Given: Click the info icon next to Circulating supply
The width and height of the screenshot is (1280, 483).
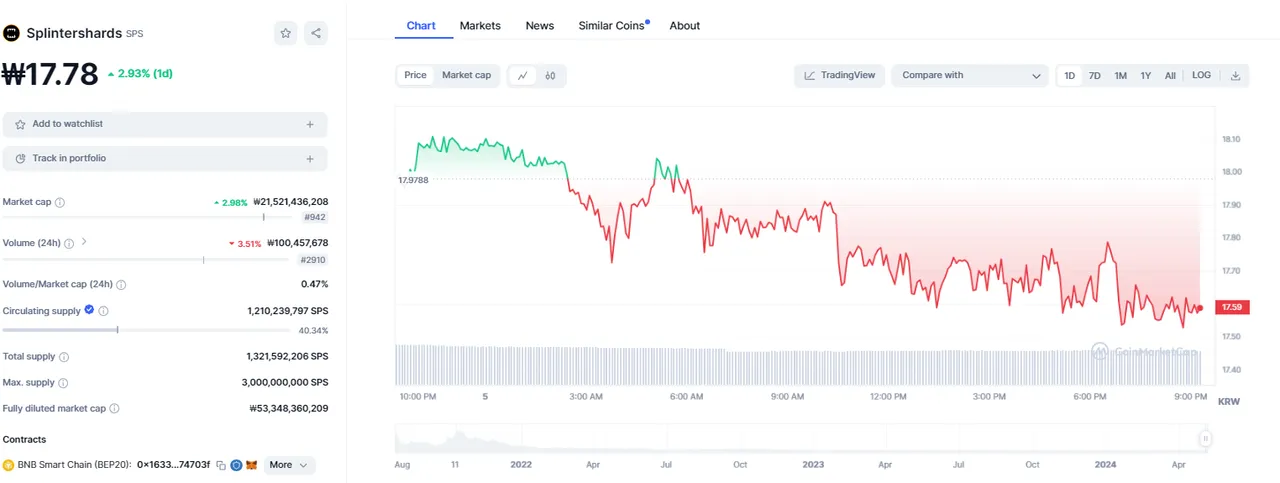Looking at the screenshot, I should tap(103, 311).
